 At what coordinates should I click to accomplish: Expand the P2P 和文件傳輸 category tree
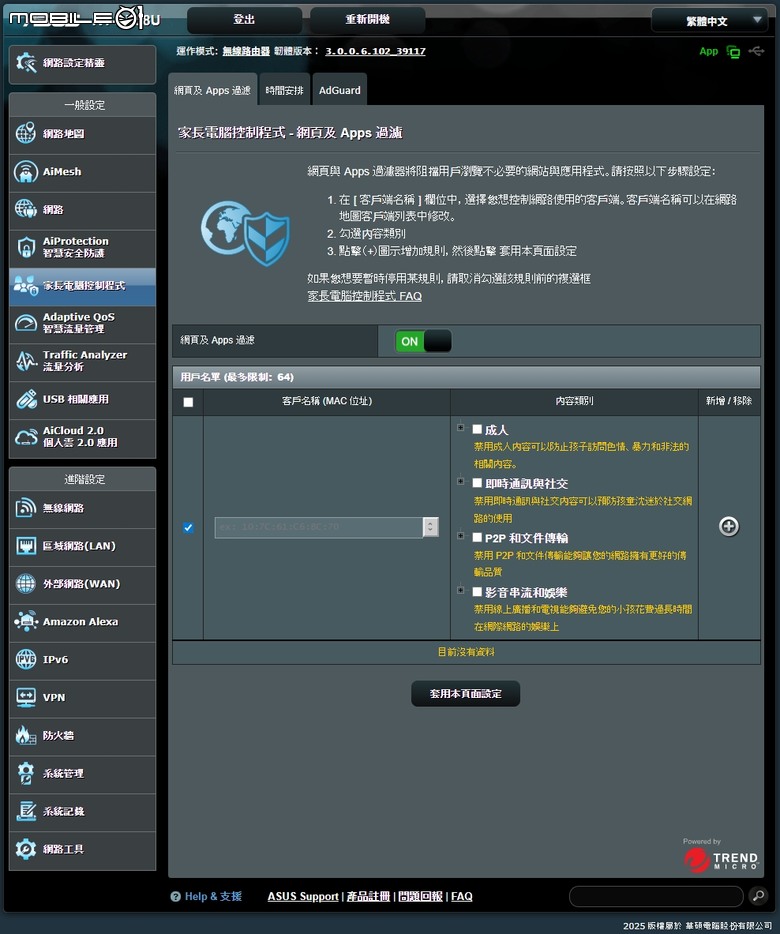coord(461,536)
